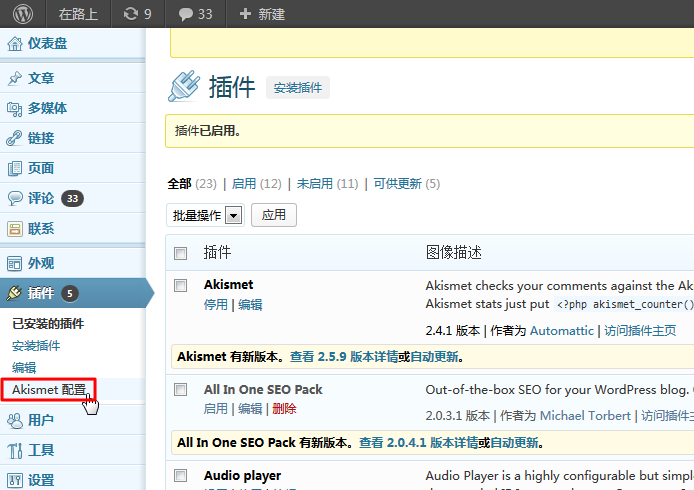The height and width of the screenshot is (490, 694).
Task: Open the 新建 menu in admin bar
Action: coord(272,14)
